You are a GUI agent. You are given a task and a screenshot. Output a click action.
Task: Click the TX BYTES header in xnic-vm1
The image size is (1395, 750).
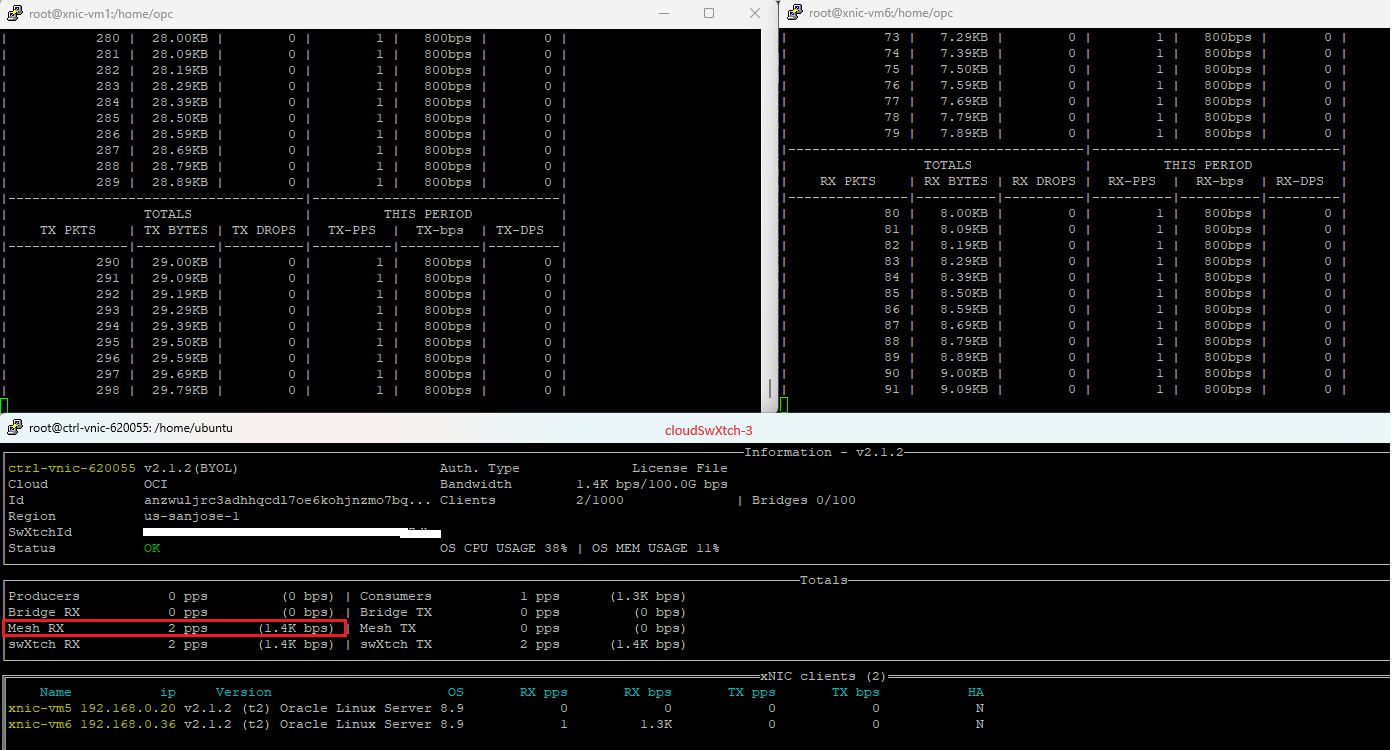[176, 230]
